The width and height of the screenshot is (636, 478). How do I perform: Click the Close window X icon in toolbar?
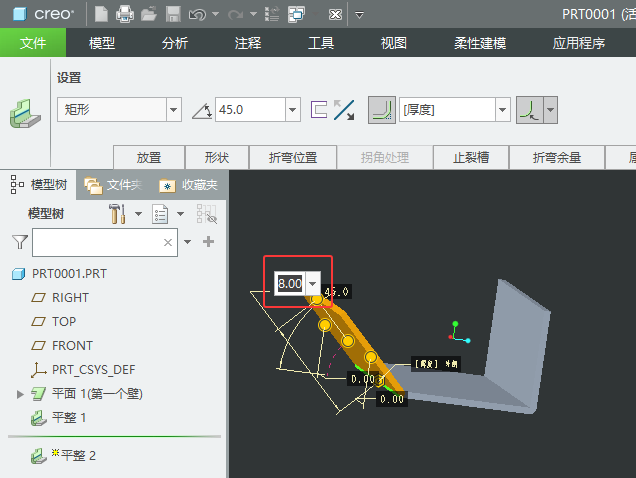(335, 15)
